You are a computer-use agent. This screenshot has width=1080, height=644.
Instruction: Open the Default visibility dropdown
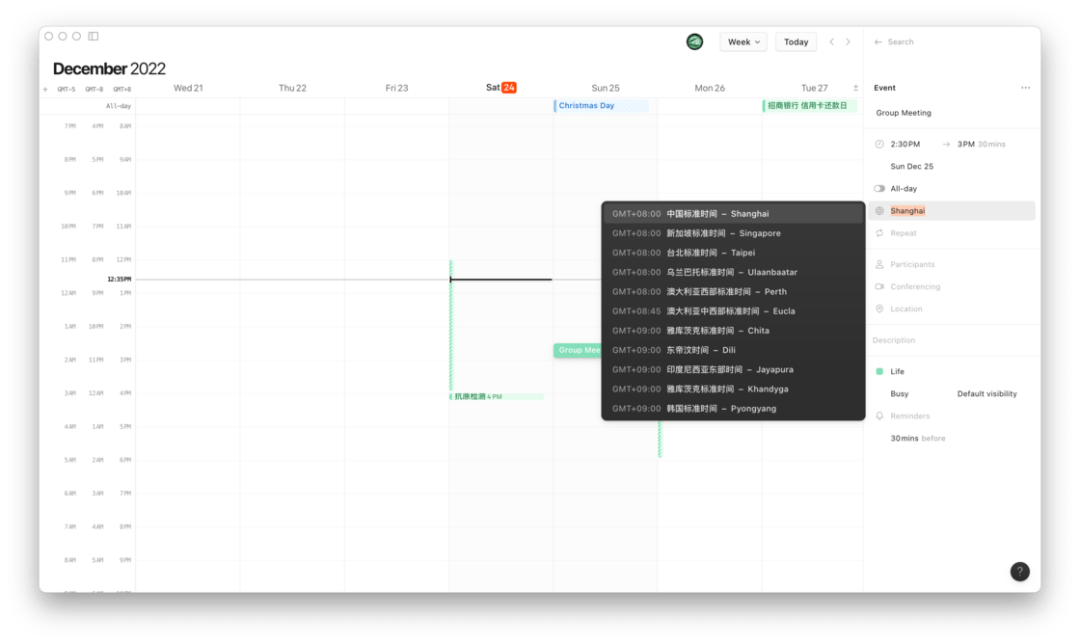coord(987,393)
